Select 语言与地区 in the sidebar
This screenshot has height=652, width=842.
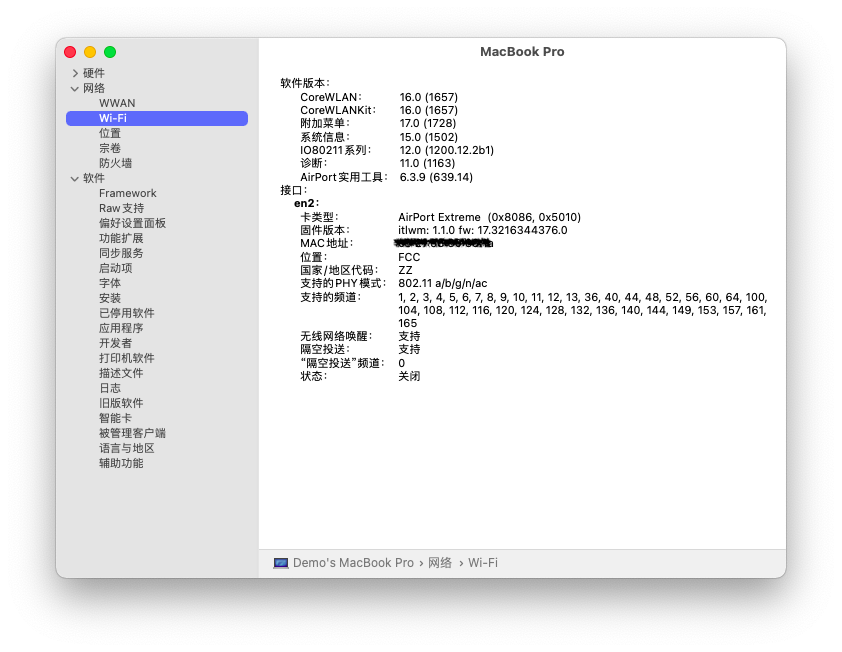tap(127, 448)
